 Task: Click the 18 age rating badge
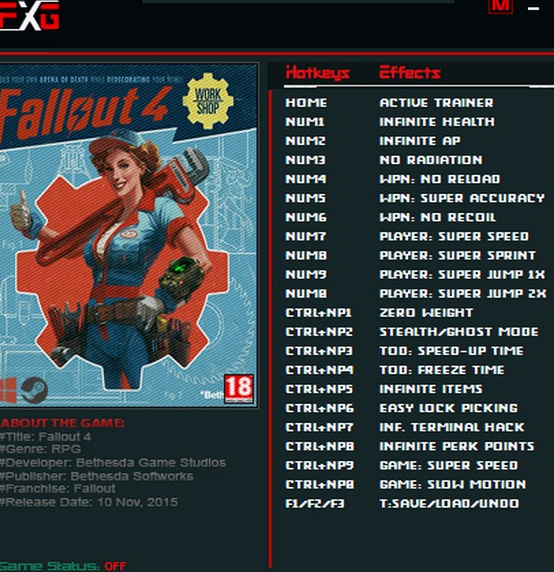239,389
